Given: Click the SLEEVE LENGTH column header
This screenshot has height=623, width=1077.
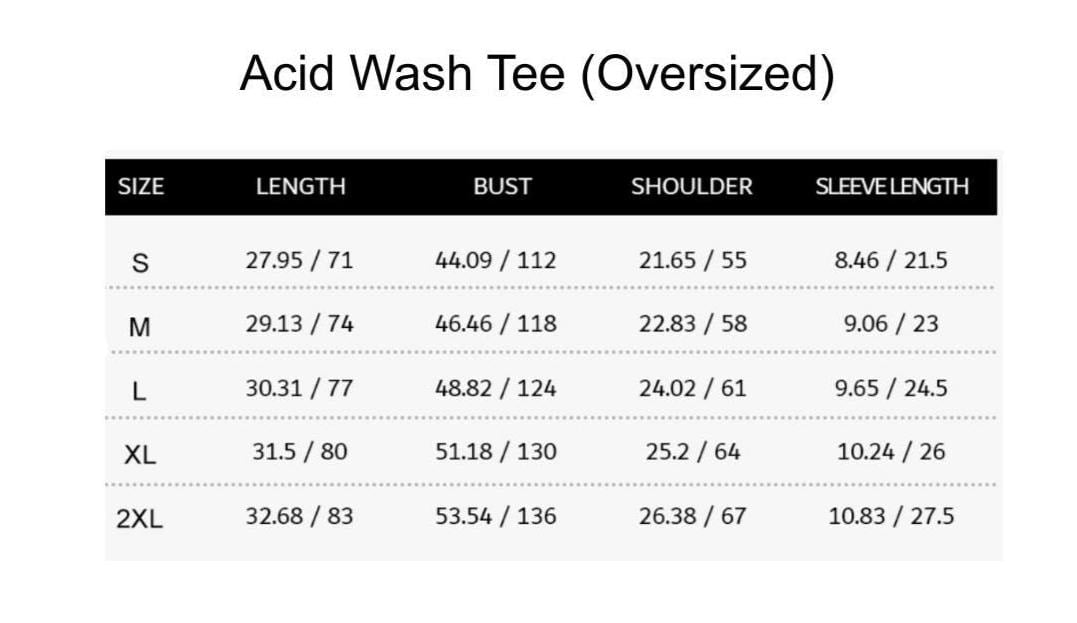Looking at the screenshot, I should coord(891,187).
